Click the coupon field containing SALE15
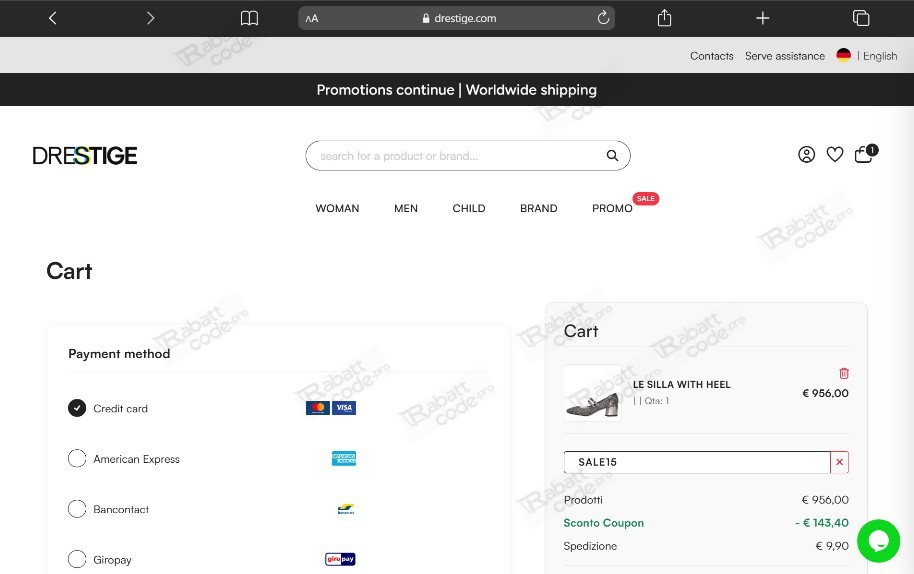Viewport: 914px width, 574px height. pos(697,462)
